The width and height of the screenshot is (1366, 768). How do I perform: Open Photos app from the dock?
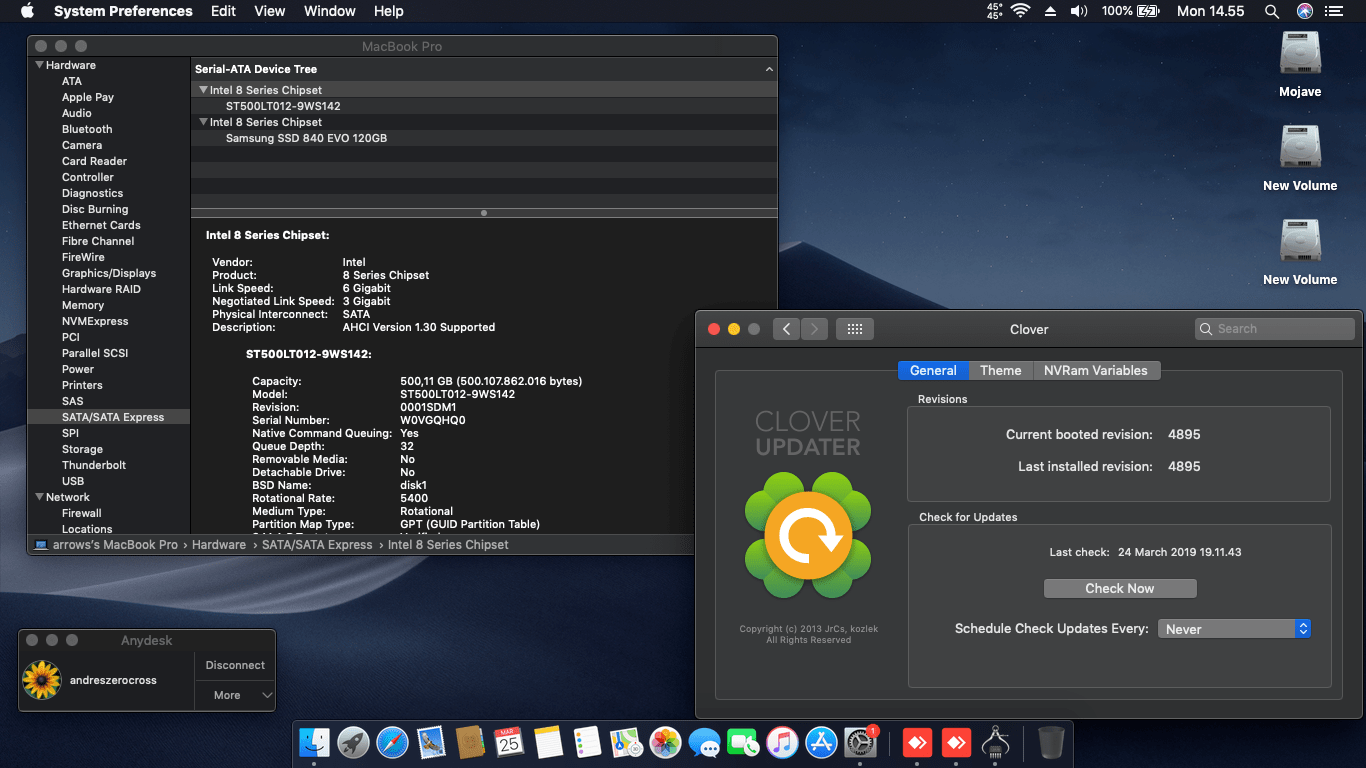(665, 742)
